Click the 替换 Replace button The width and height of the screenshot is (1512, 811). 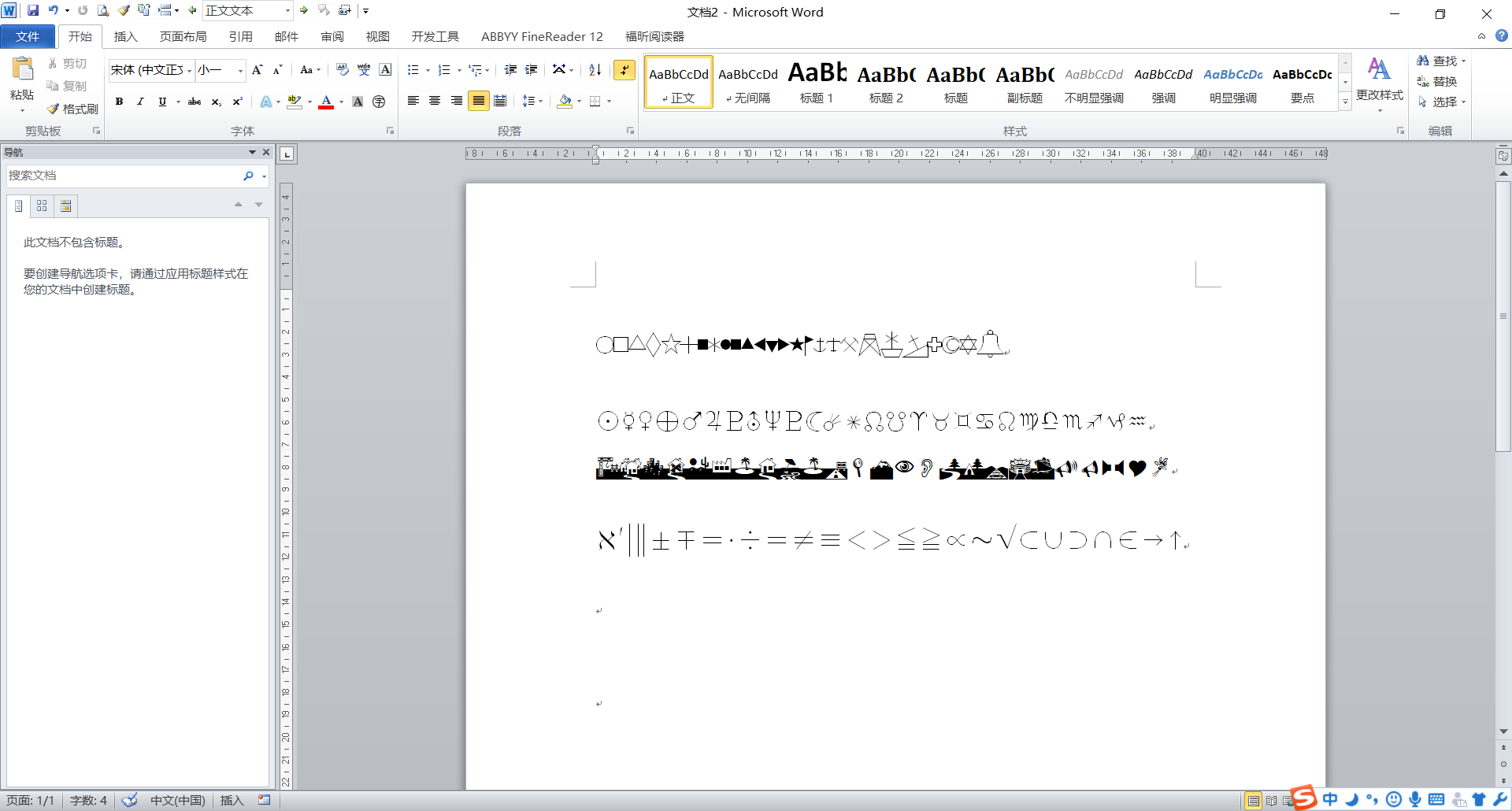(1437, 81)
